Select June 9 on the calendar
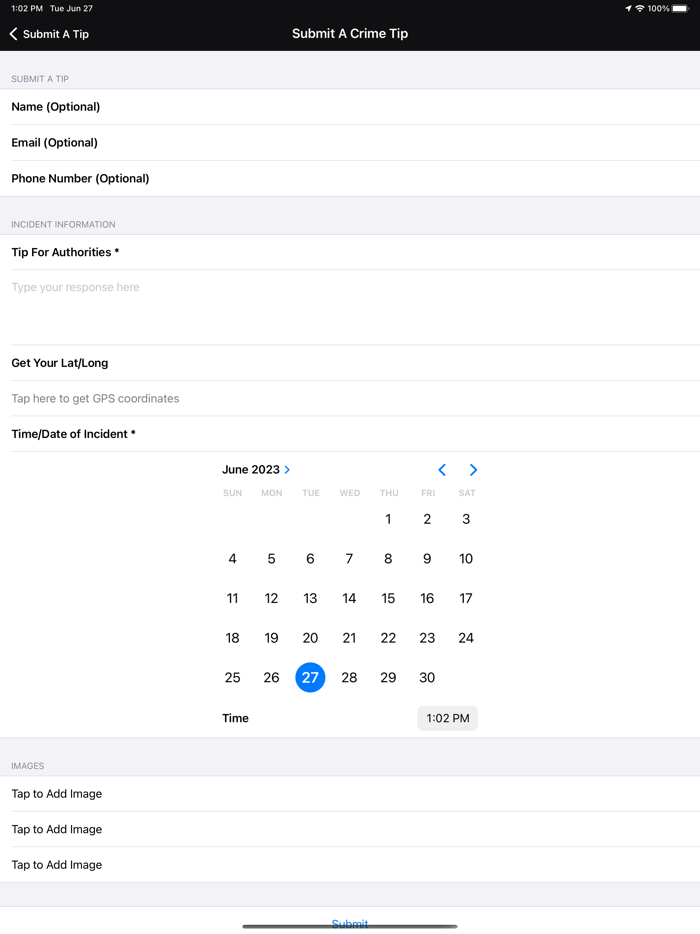The width and height of the screenshot is (700, 934). [427, 559]
